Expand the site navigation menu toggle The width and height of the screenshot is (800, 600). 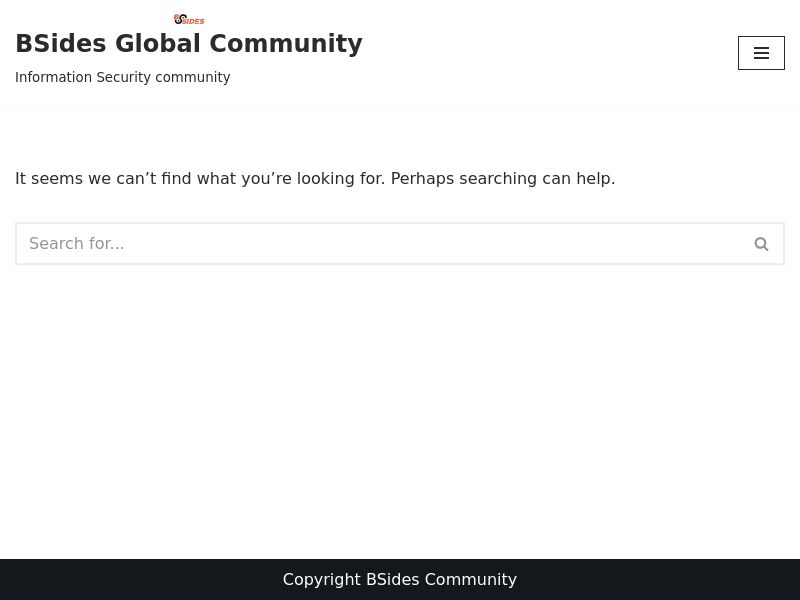(761, 53)
